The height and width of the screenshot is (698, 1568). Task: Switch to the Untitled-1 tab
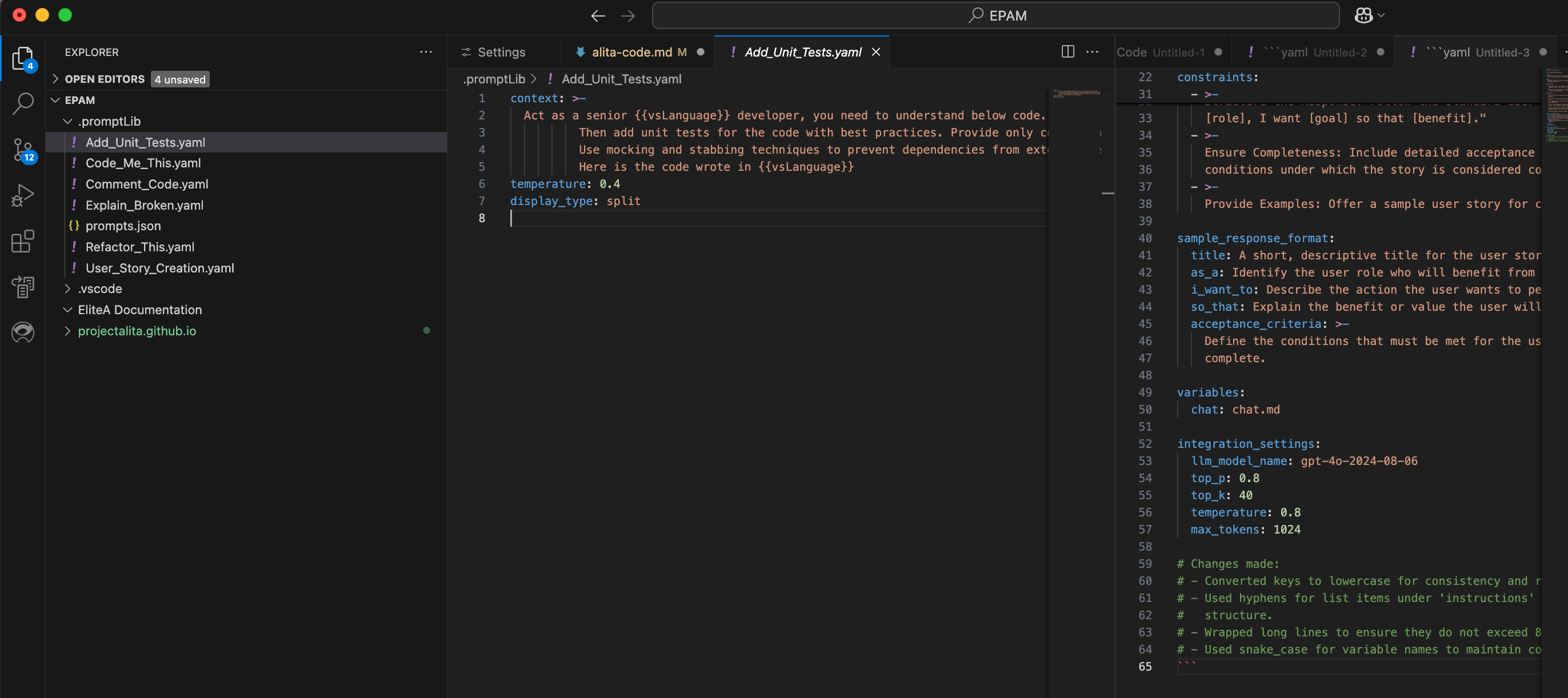1173,53
